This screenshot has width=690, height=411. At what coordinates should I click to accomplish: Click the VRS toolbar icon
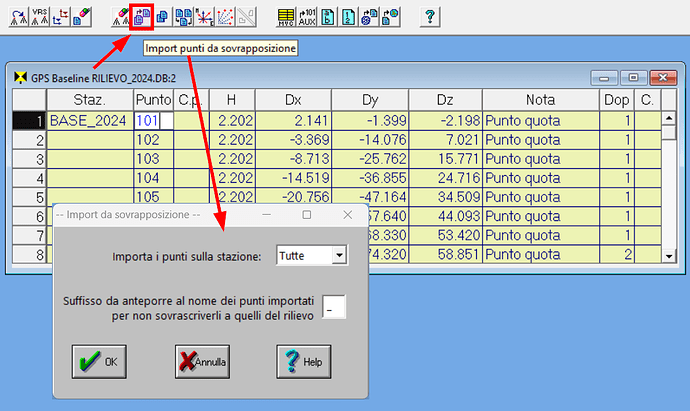(40, 17)
